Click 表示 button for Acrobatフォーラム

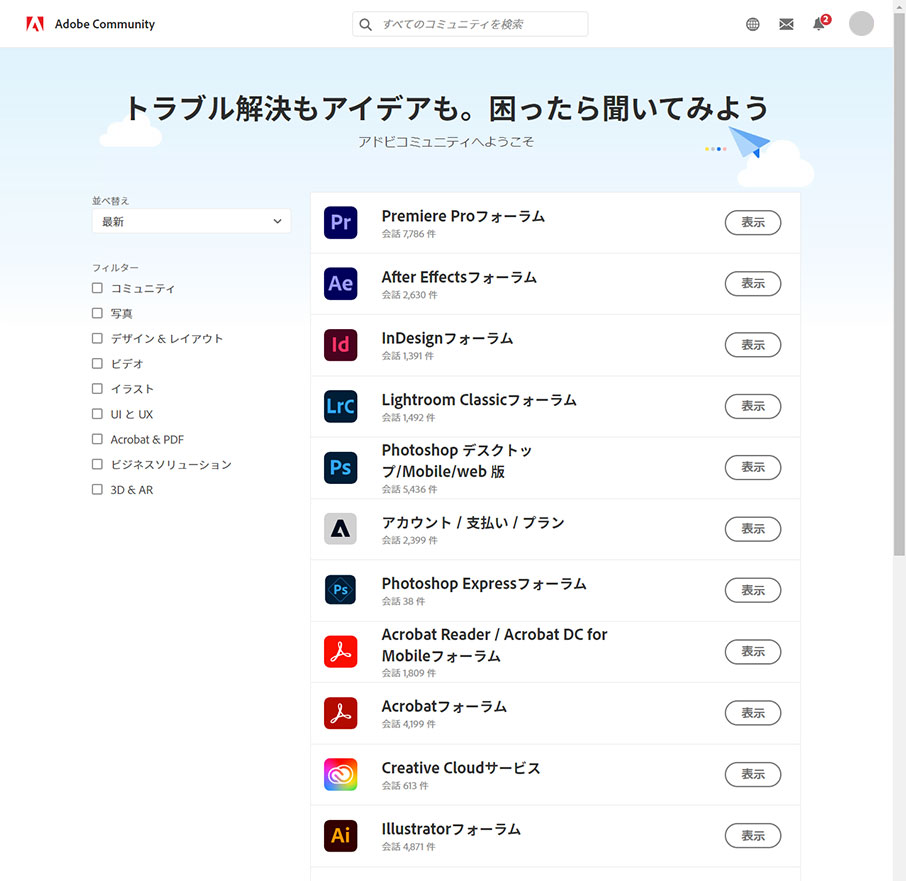pos(753,713)
